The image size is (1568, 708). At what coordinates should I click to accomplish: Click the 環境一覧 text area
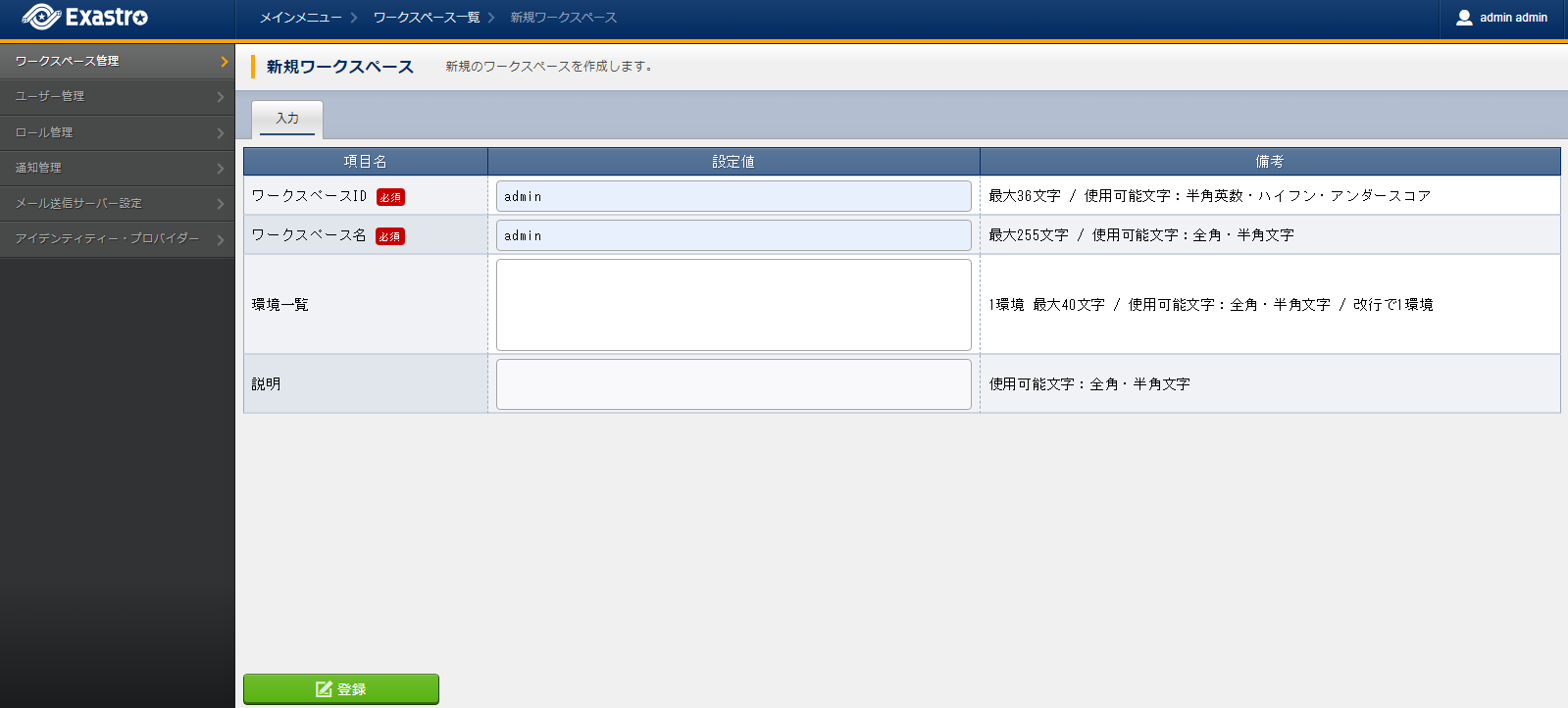(733, 305)
